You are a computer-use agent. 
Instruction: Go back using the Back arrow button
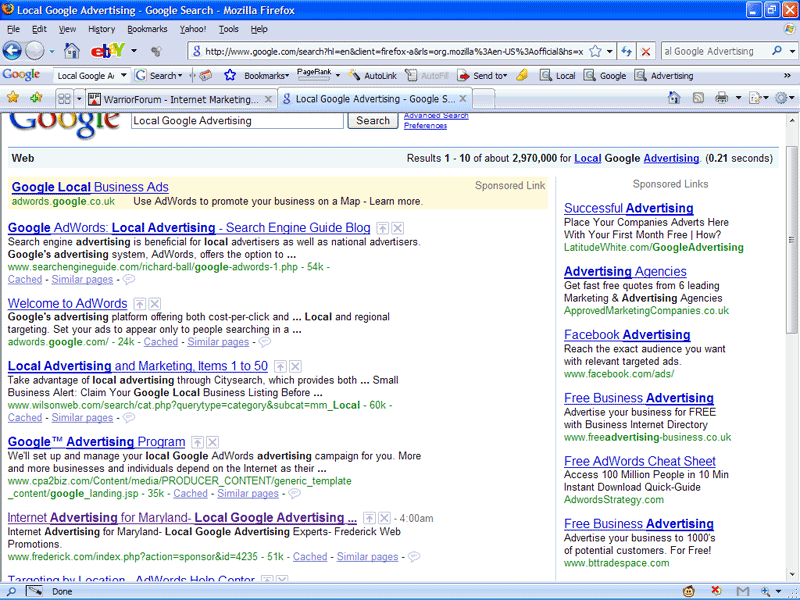point(12,51)
